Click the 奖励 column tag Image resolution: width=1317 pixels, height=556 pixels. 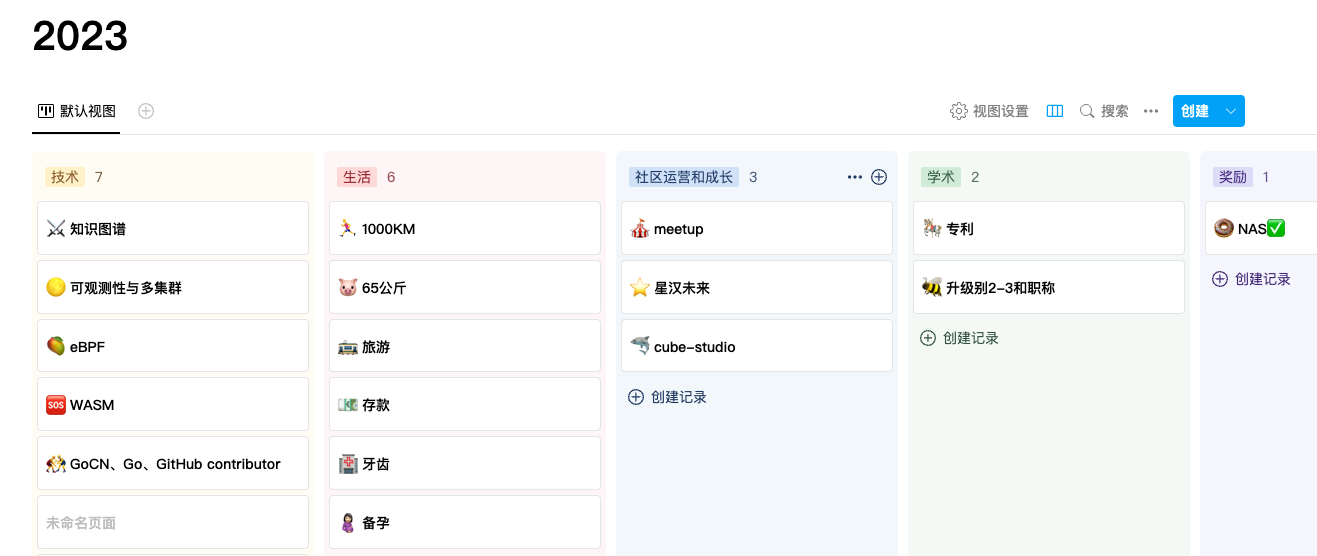(1233, 177)
